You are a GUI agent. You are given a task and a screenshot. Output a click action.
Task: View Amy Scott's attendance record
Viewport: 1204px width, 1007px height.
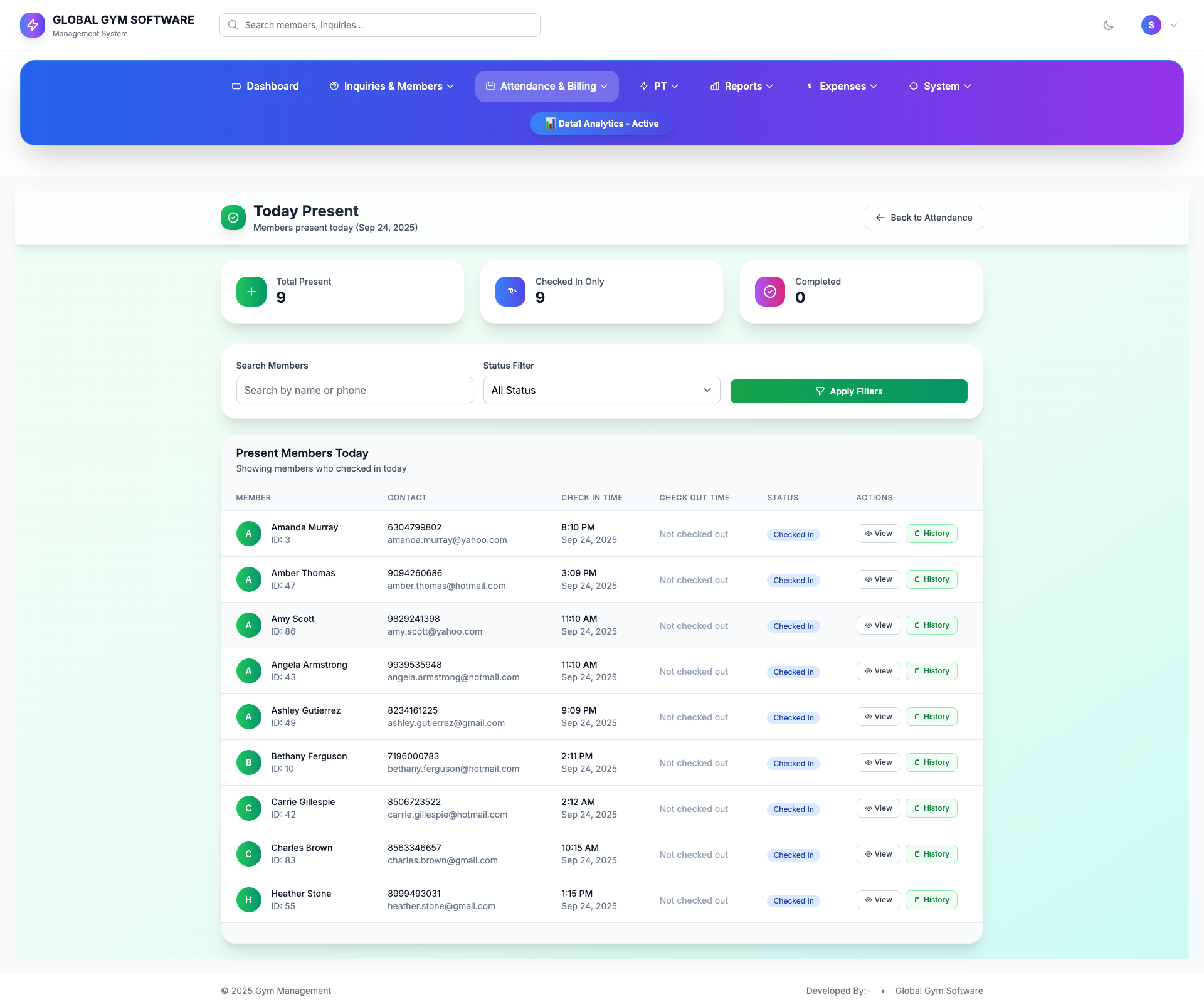(x=878, y=625)
